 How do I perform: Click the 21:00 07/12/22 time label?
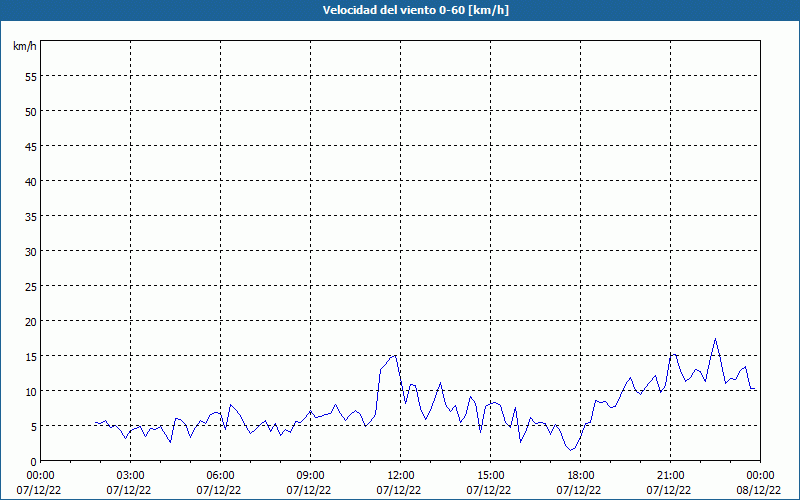tap(669, 483)
